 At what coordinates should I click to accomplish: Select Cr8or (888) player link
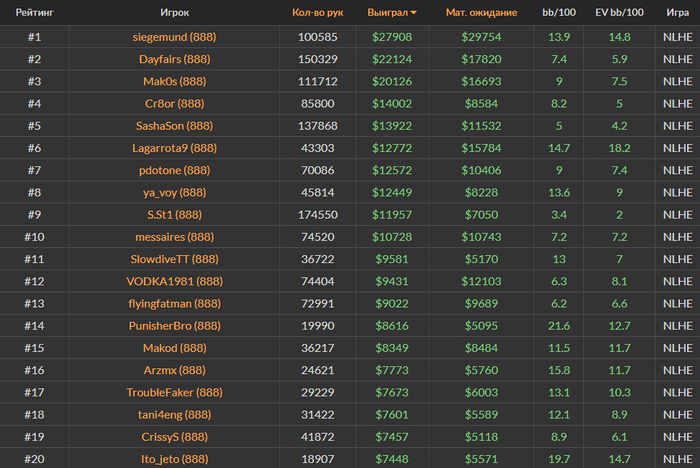(175, 104)
